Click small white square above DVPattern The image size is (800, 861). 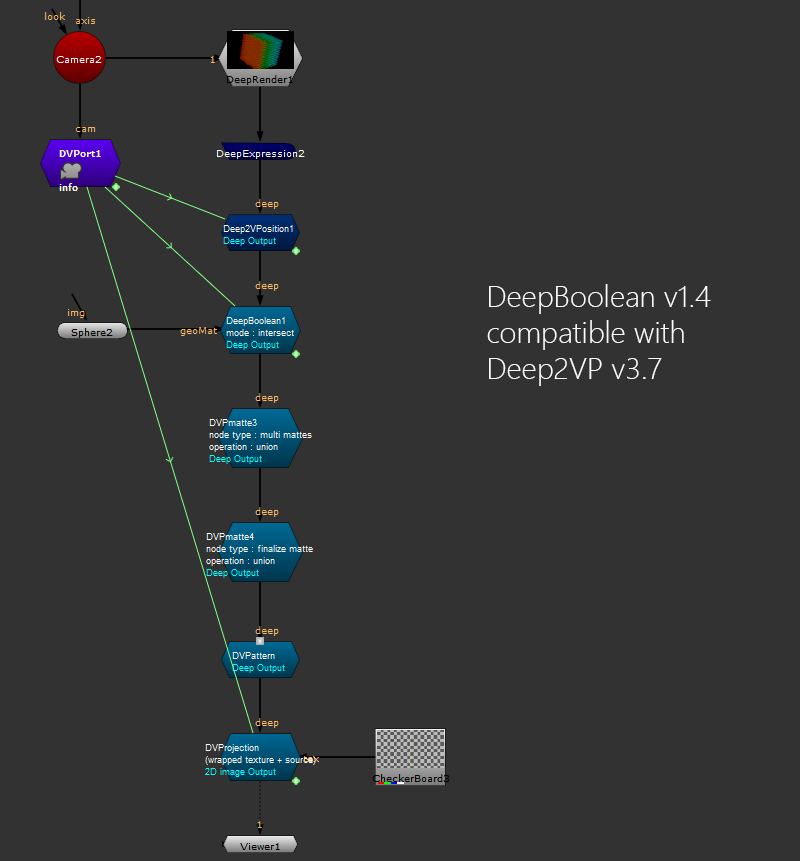point(260,641)
